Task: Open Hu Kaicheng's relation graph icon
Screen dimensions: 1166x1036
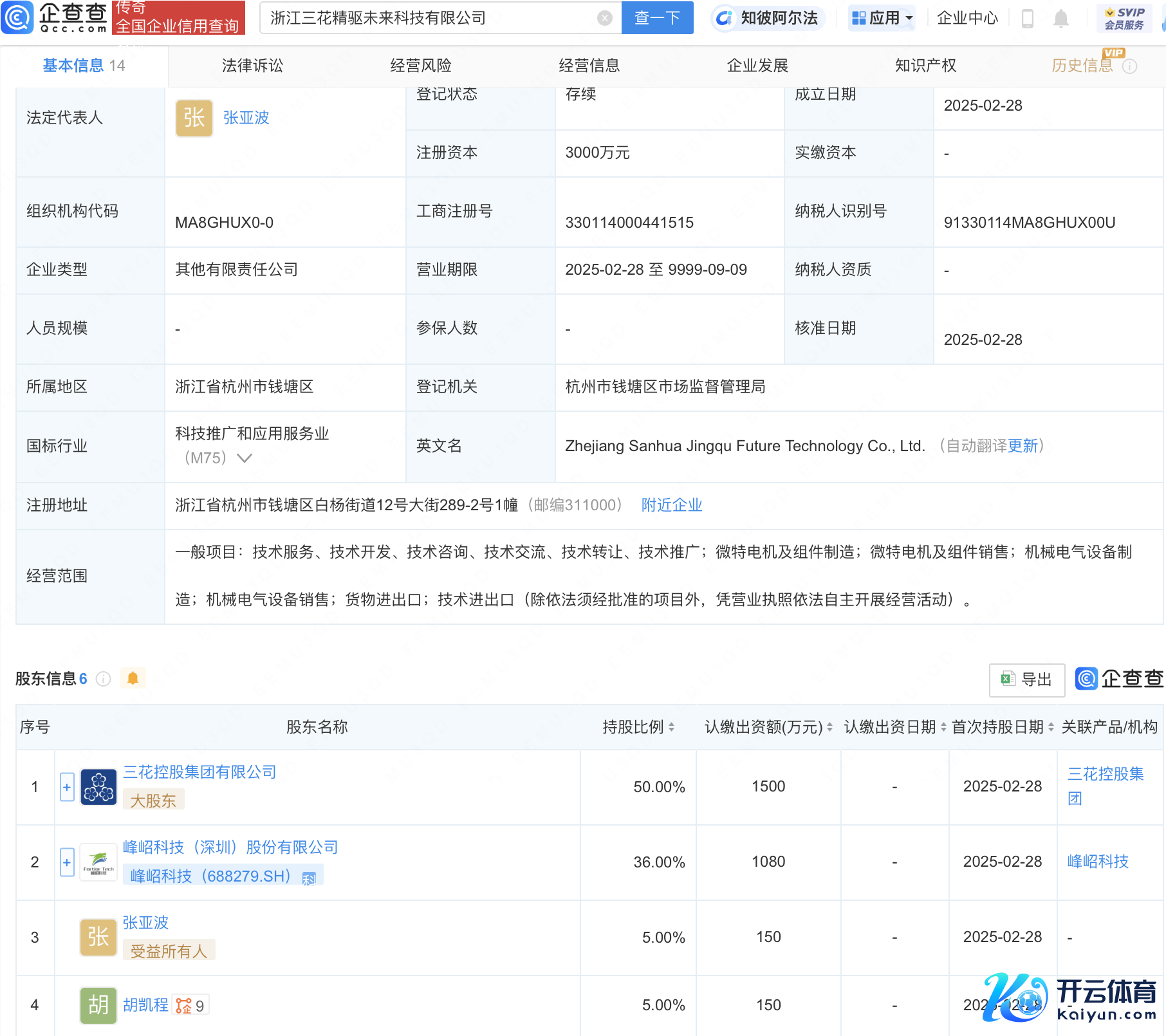Action: click(184, 1005)
